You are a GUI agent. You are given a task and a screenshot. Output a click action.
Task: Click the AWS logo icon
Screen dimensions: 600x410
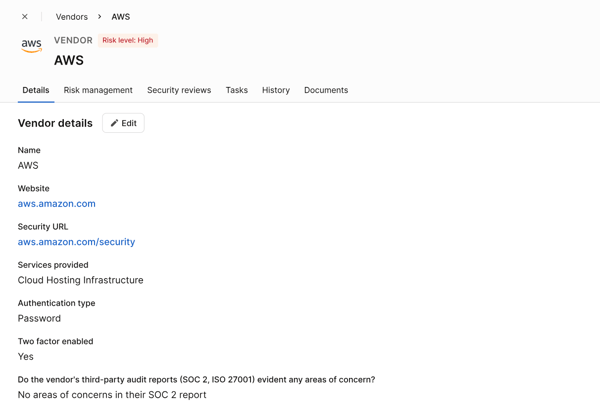tap(32, 46)
